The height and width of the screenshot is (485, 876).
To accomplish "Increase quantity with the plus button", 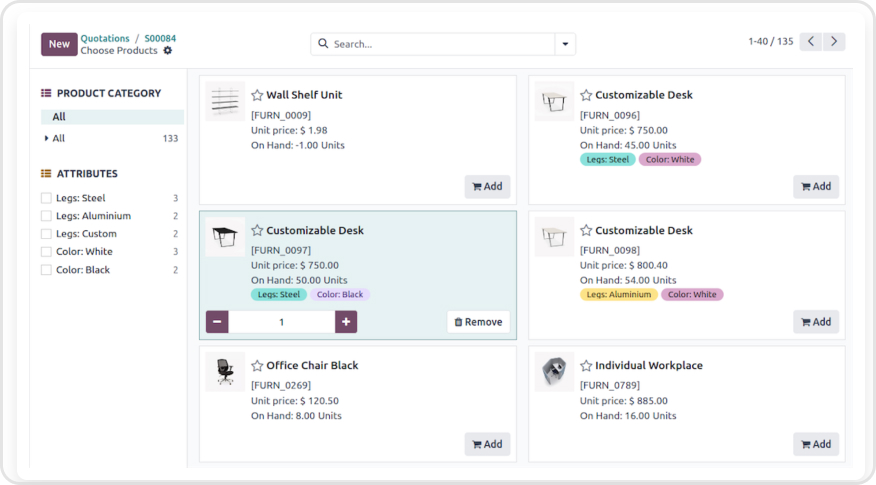I will pos(346,322).
